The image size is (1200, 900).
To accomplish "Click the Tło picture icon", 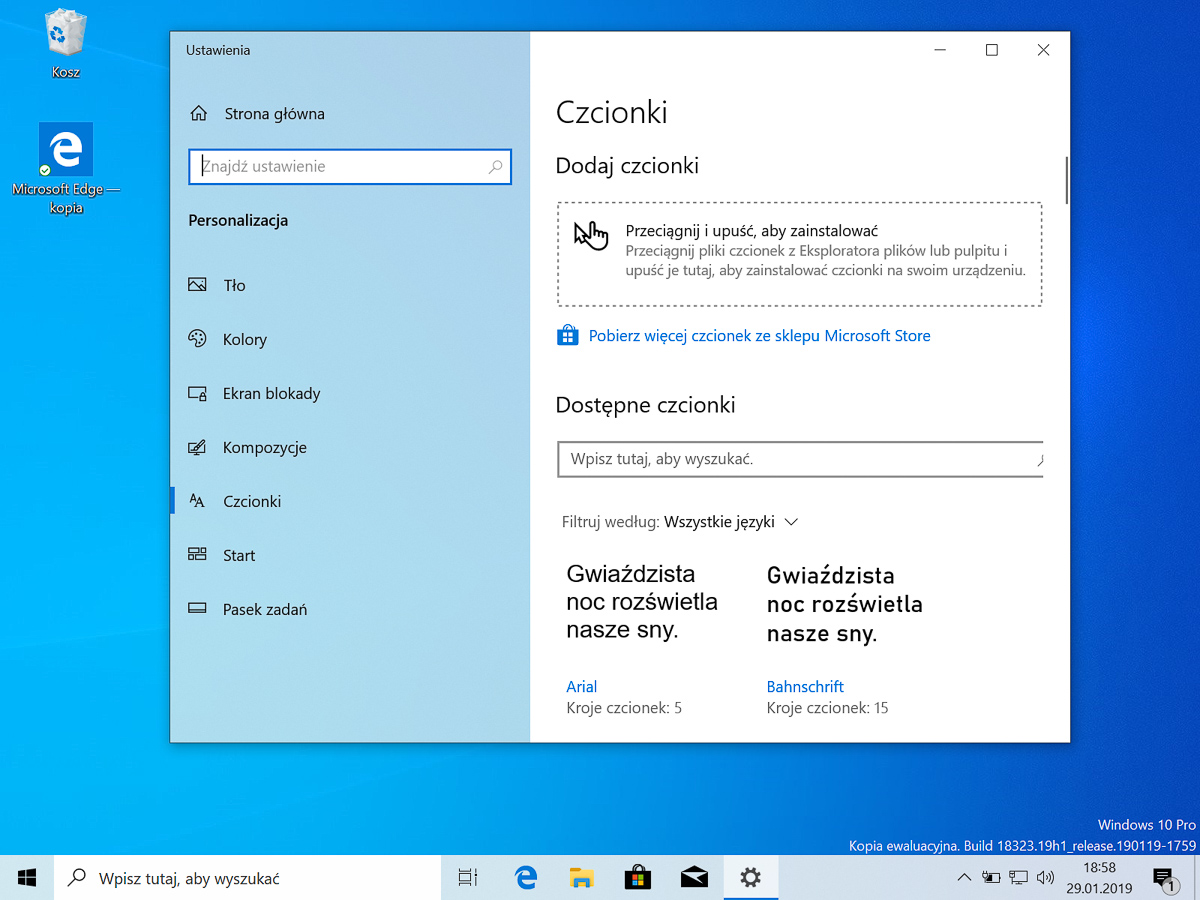I will [x=197, y=285].
